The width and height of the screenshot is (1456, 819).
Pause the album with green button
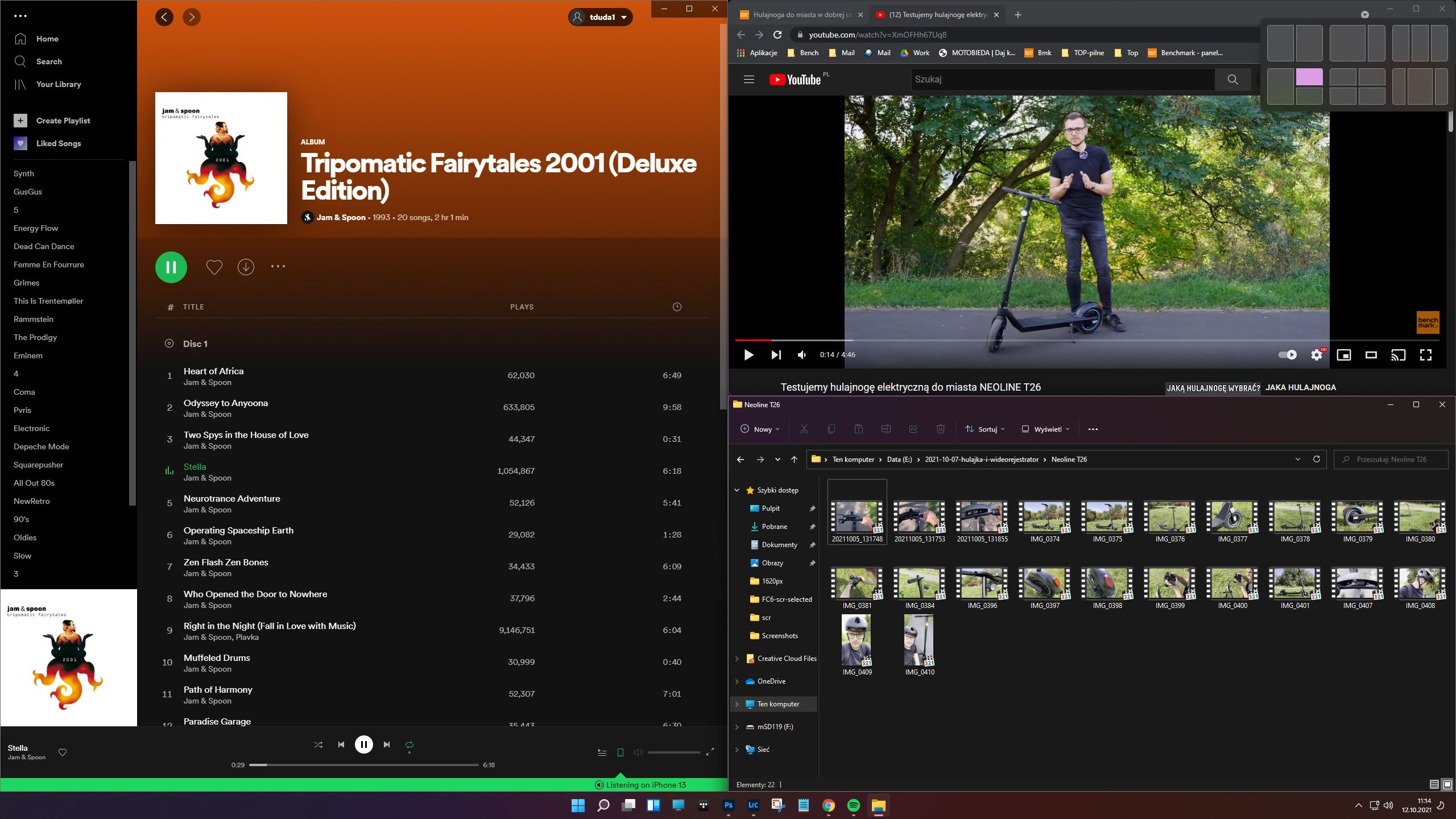[171, 267]
